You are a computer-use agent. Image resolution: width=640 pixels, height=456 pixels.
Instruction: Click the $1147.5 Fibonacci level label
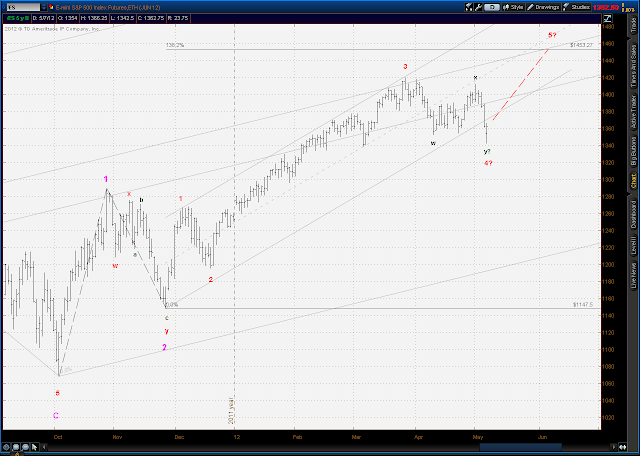click(x=582, y=305)
